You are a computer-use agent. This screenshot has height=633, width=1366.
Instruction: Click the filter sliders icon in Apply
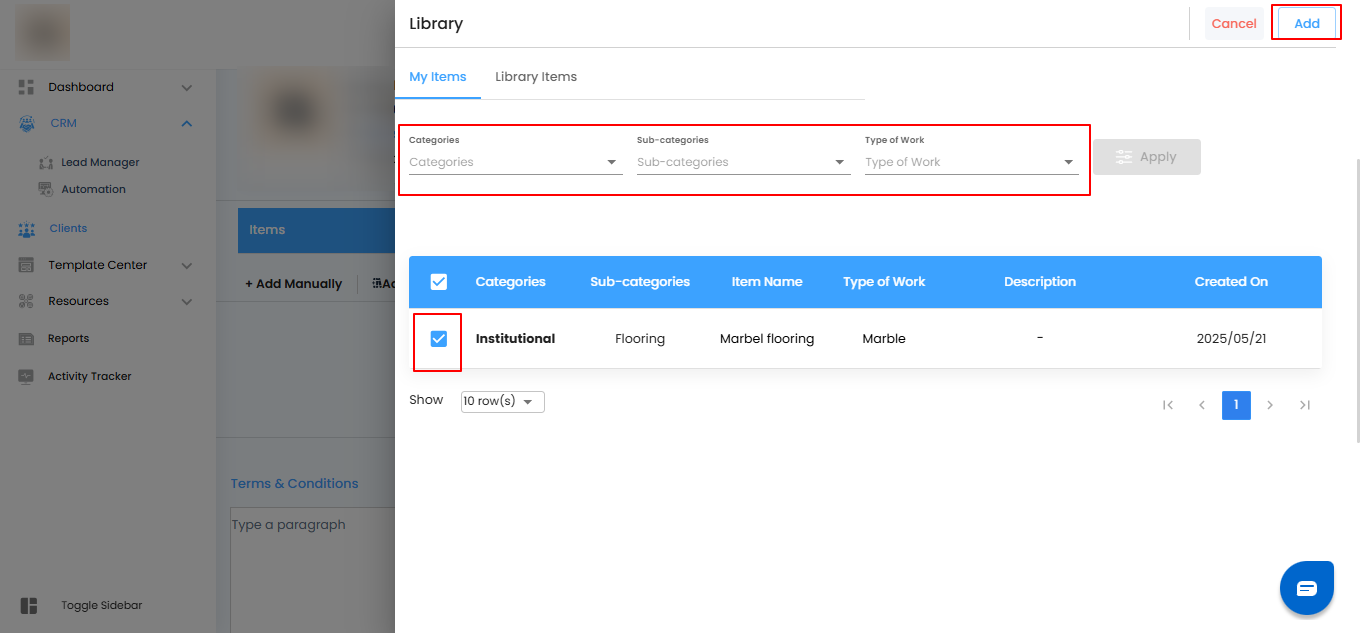1124,157
